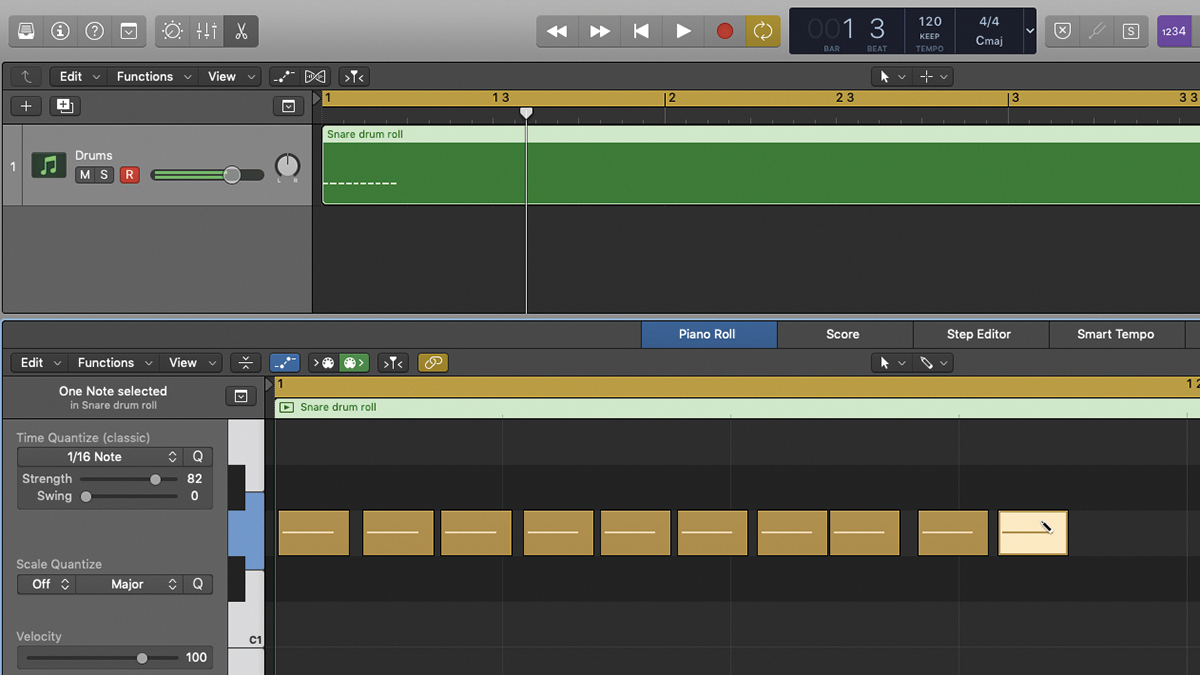The width and height of the screenshot is (1200, 675).
Task: Click the Time Quantize Q button
Action: click(197, 457)
